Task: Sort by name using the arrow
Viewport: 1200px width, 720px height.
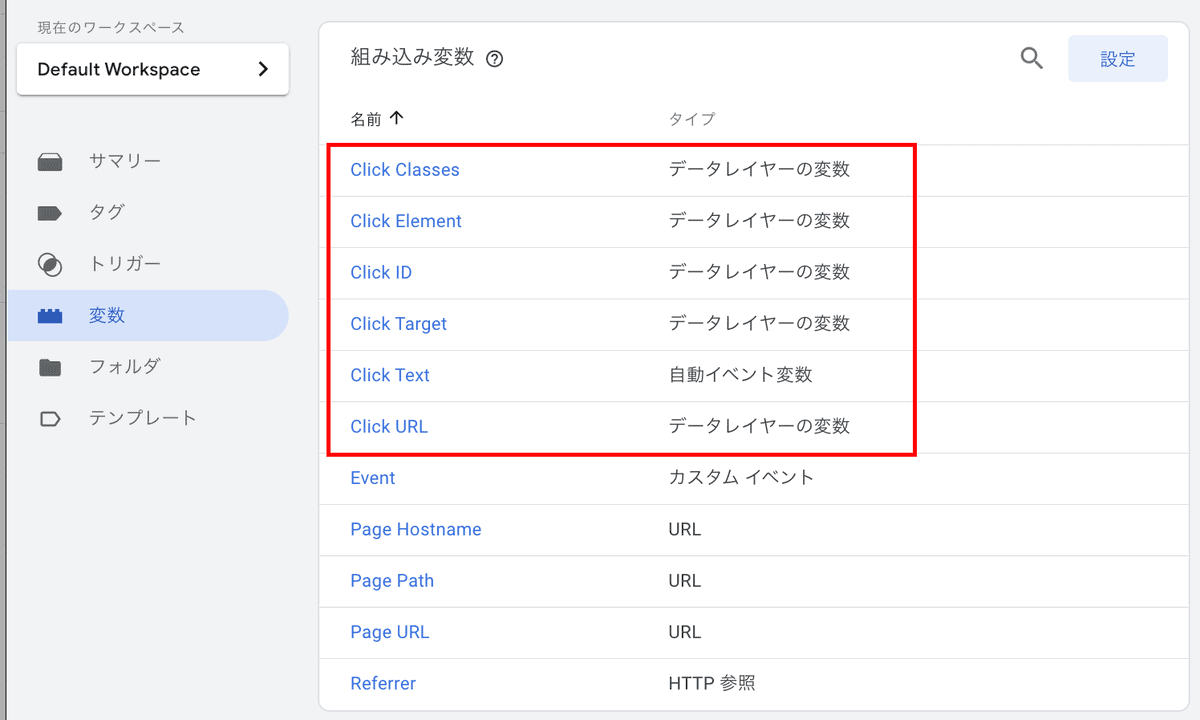Action: [396, 118]
